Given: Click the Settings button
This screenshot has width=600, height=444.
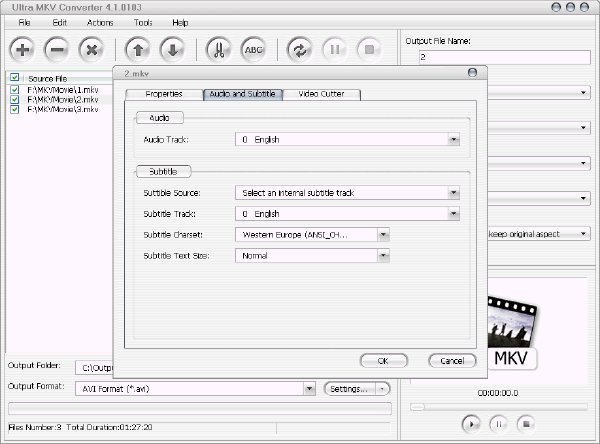Looking at the screenshot, I should [x=349, y=389].
